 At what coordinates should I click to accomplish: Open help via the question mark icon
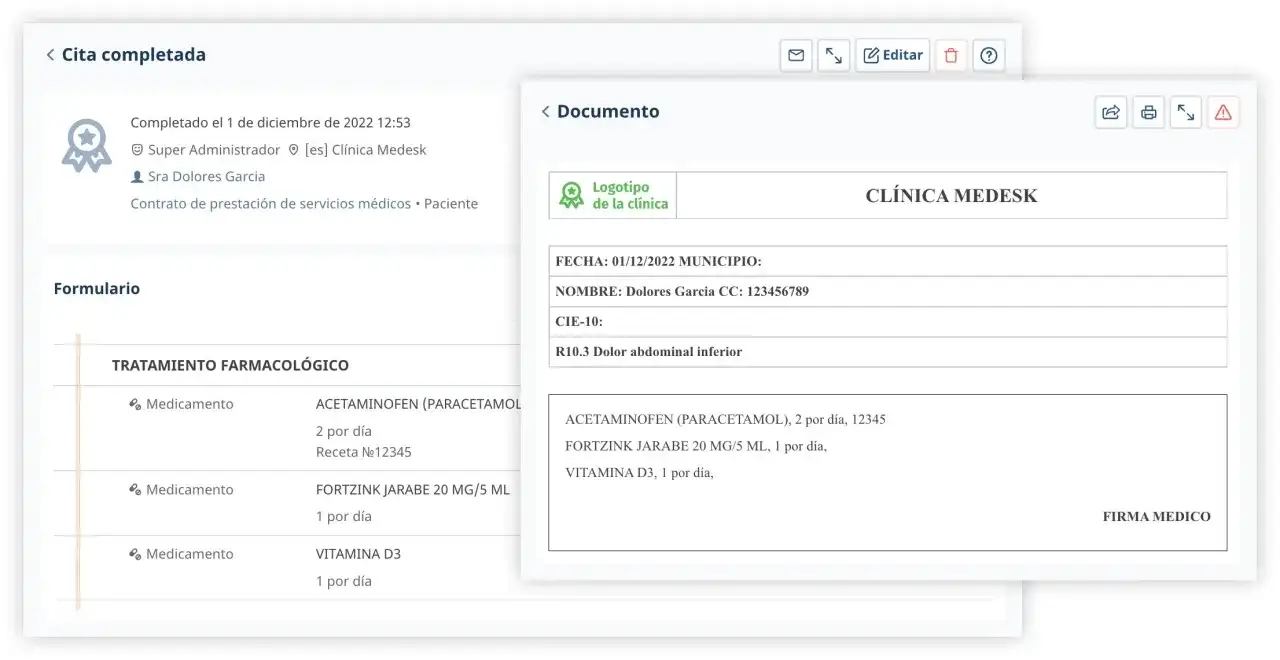tap(988, 55)
